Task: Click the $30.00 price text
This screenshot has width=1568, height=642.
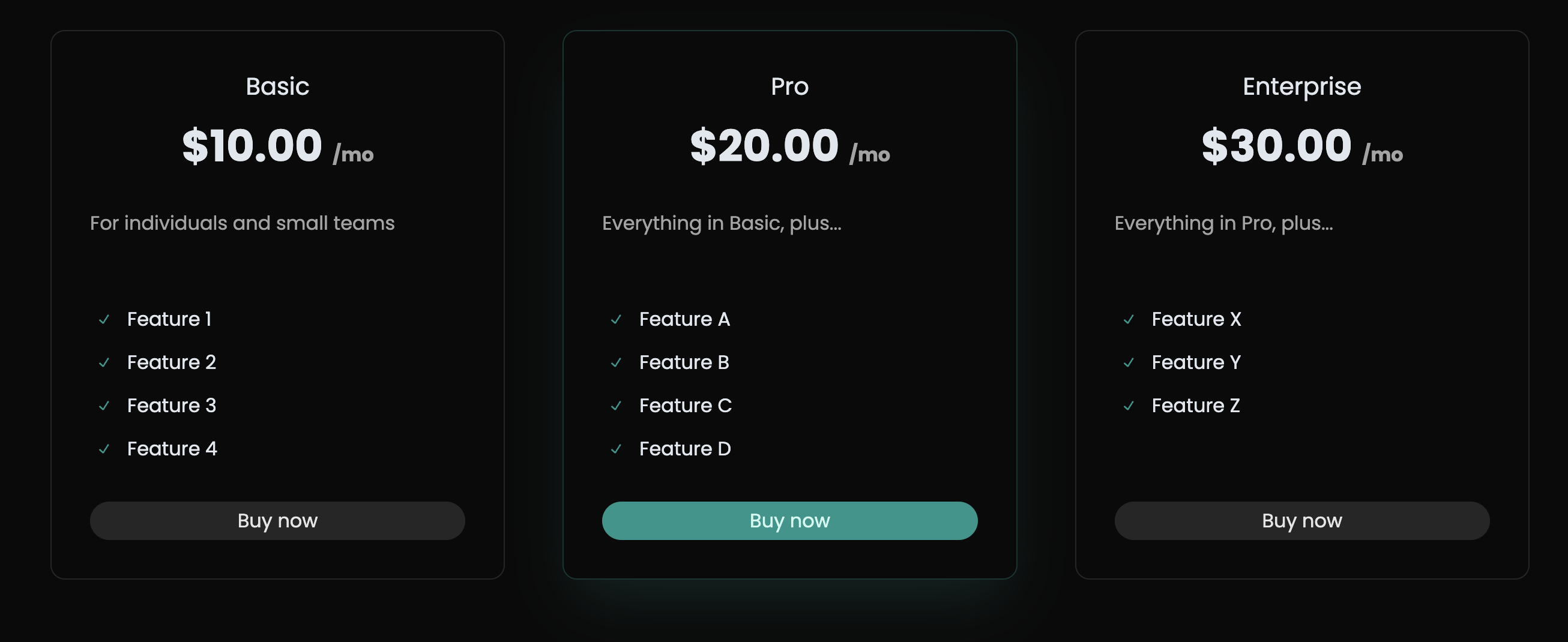Action: [x=1276, y=146]
